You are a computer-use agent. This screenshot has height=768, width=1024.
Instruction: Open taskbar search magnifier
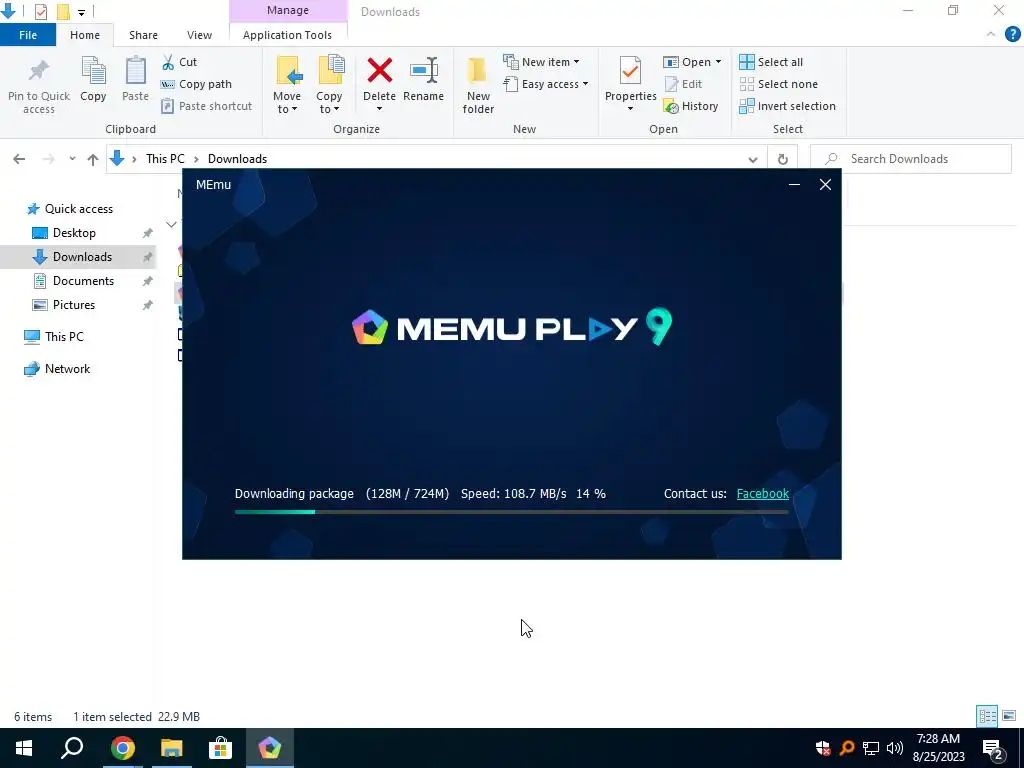point(72,748)
